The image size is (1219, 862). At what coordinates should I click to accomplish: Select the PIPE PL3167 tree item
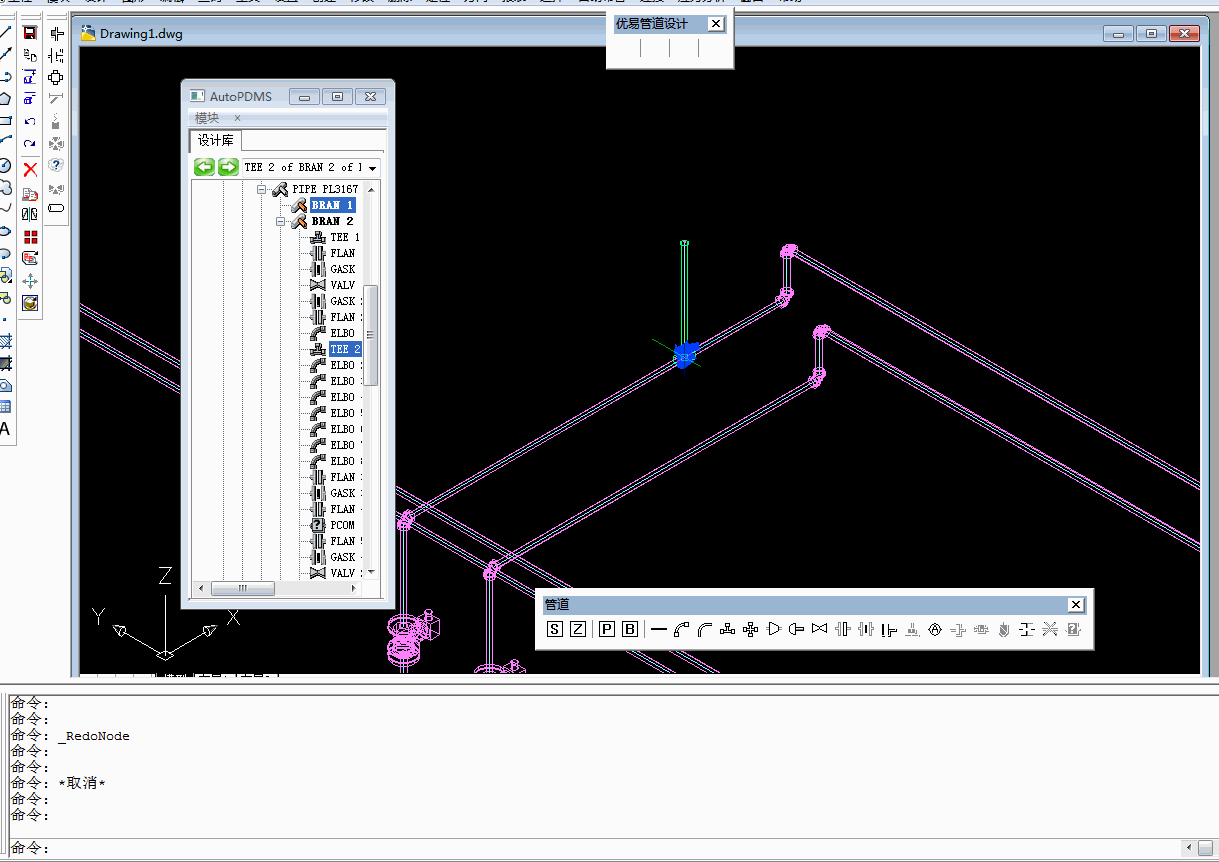click(x=325, y=189)
